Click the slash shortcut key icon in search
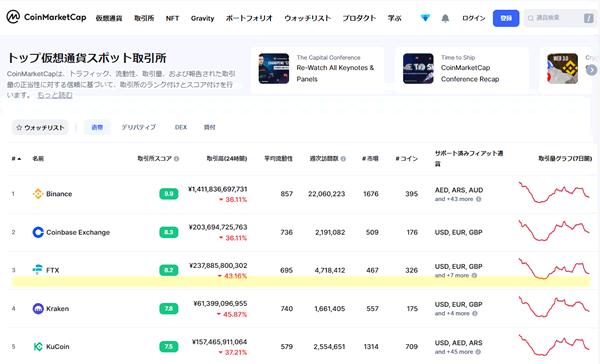 pos(589,18)
